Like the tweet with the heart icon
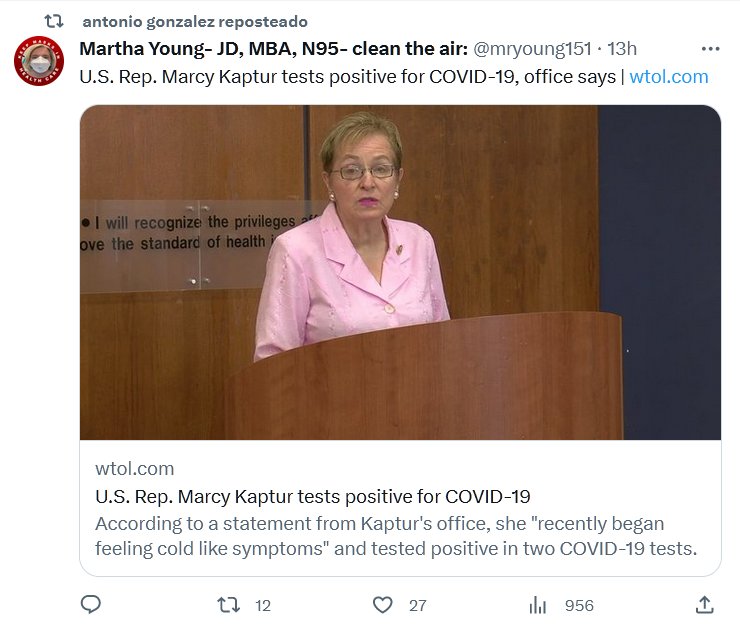740x626 pixels. 382,605
